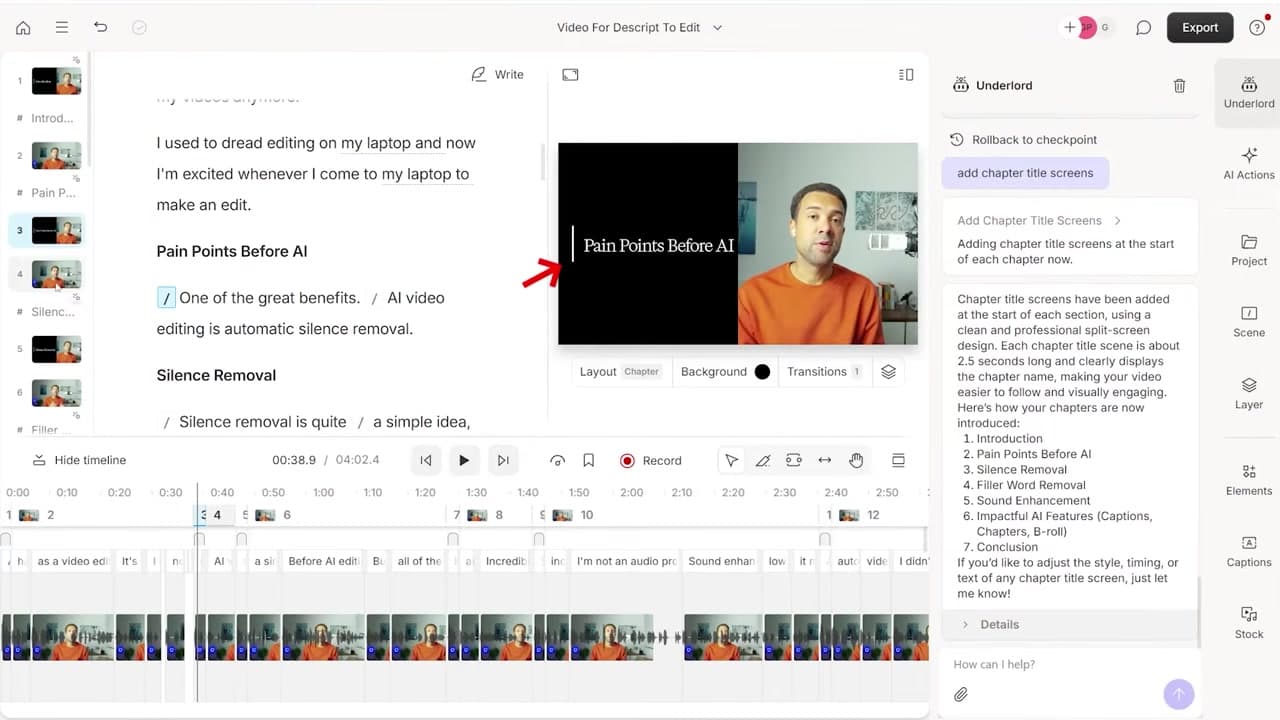
Task: Click the Write button
Action: 498,75
